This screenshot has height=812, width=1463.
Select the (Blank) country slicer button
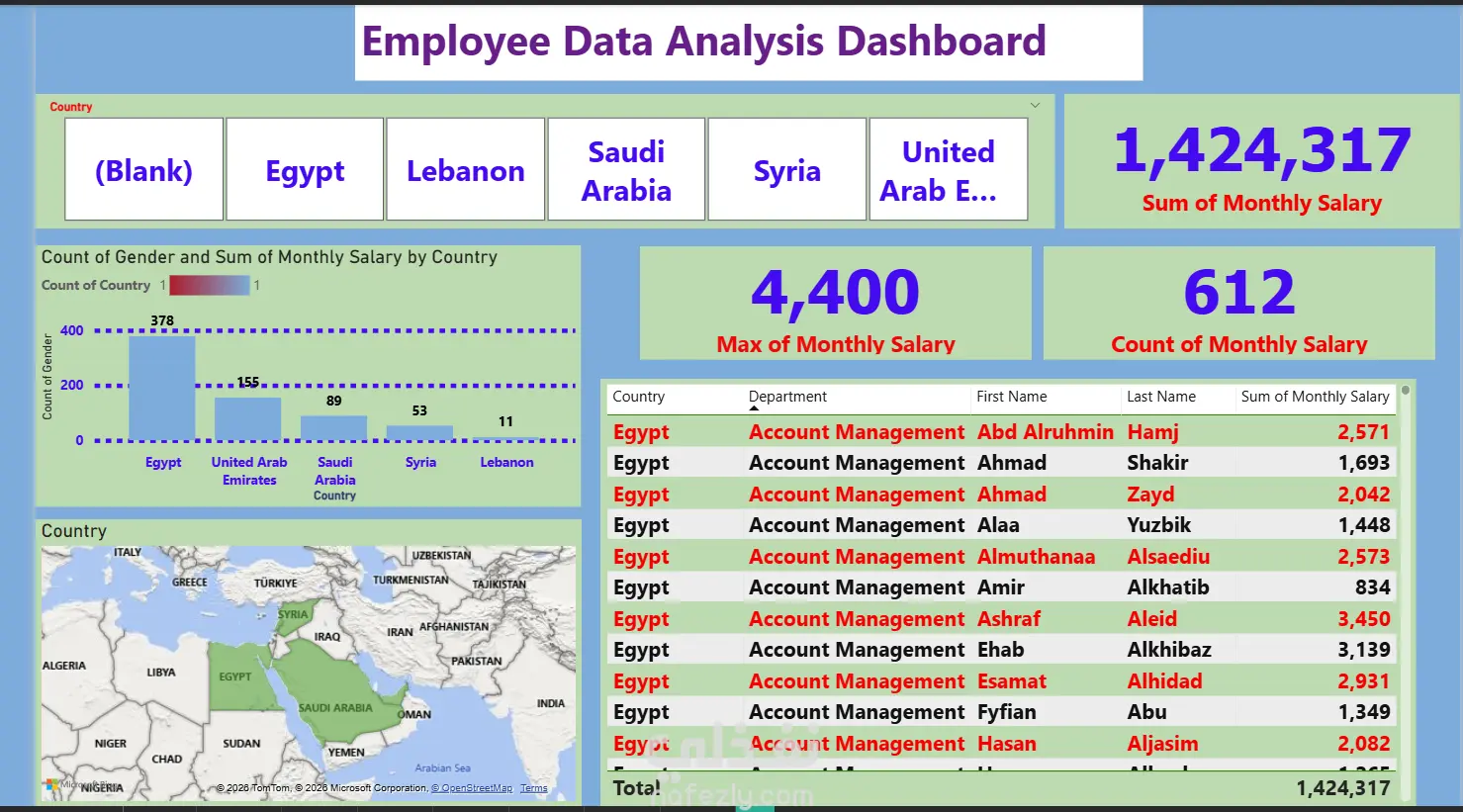tap(143, 169)
